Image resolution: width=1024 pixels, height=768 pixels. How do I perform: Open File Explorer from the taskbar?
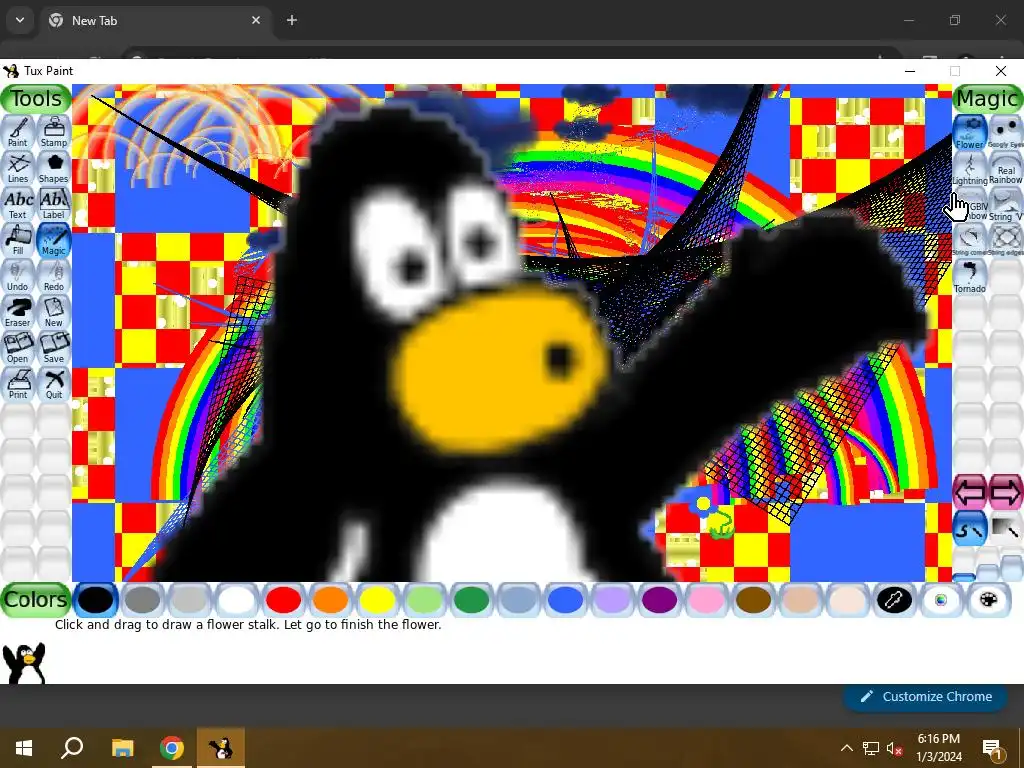[122, 748]
